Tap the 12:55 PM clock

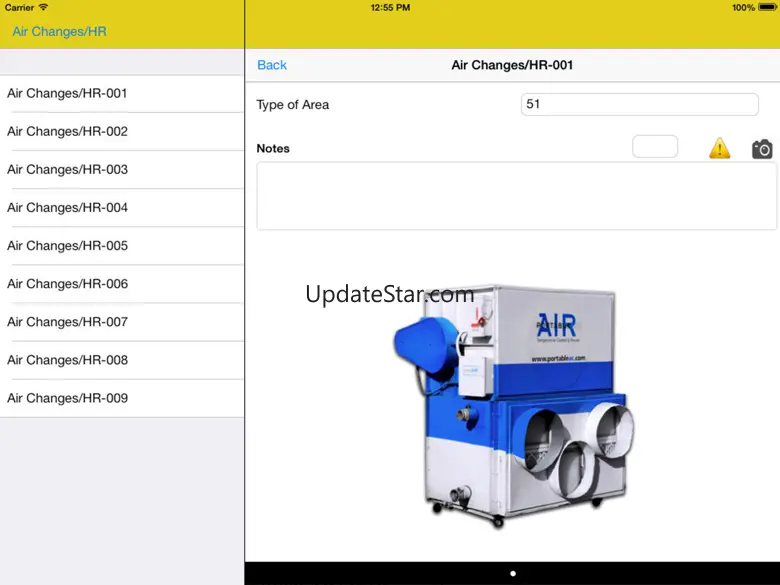[390, 7]
